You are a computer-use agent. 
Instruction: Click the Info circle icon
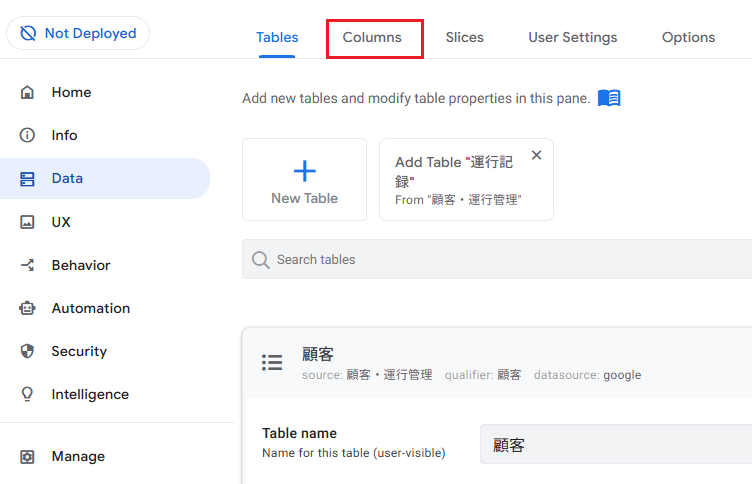tap(28, 135)
